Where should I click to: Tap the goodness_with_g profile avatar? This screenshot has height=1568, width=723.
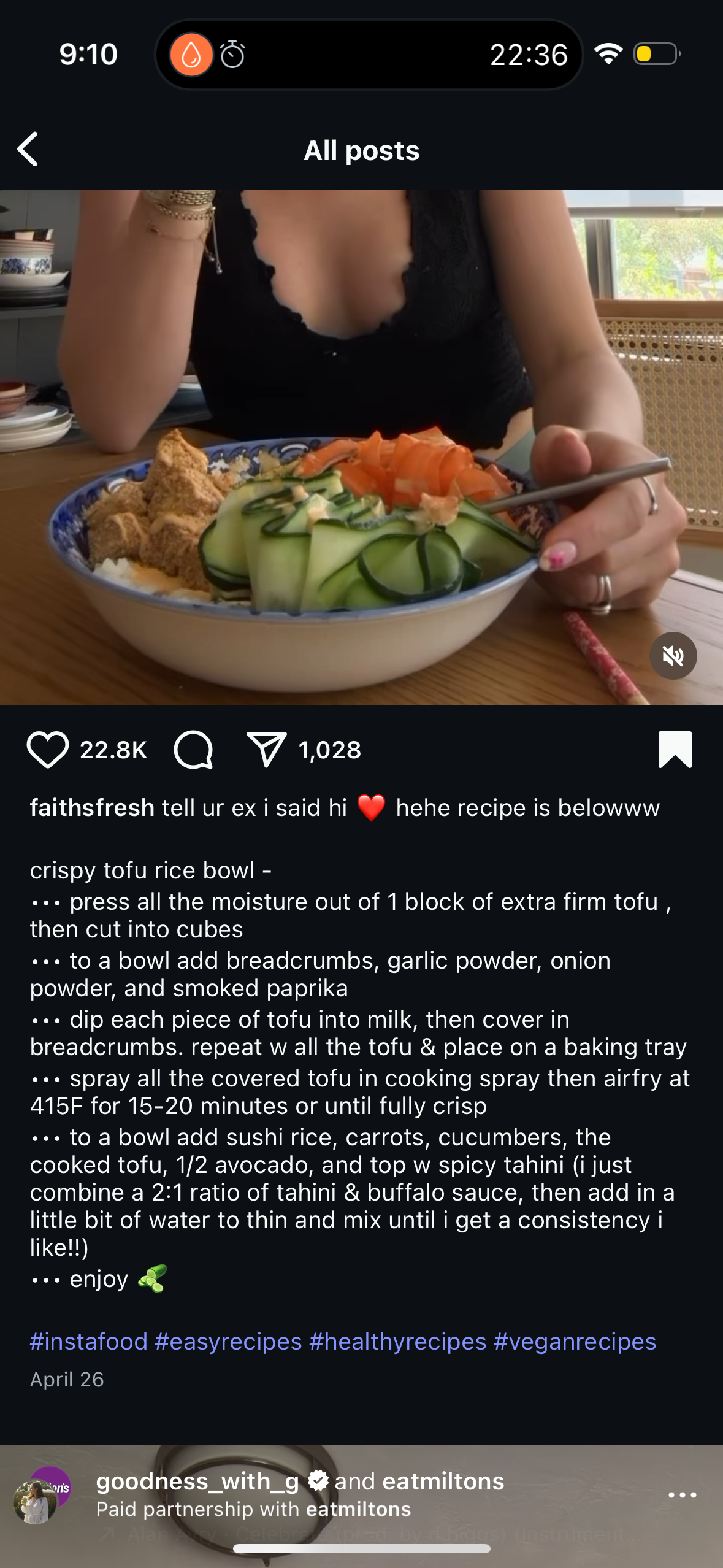36,1501
